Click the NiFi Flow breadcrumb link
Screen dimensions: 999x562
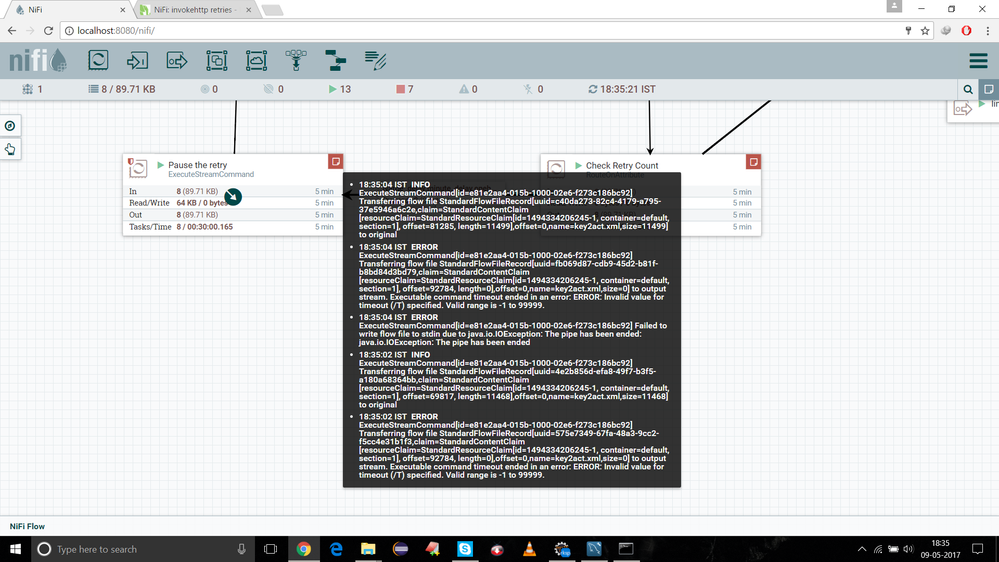coord(27,526)
